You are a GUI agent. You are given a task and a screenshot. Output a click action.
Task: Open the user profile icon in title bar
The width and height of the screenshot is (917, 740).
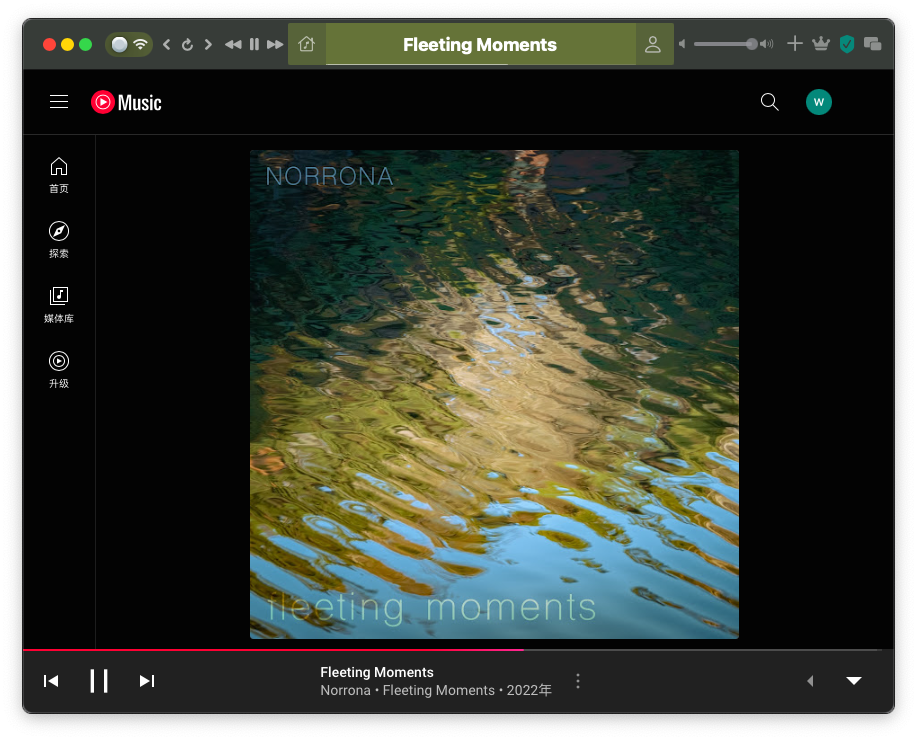pyautogui.click(x=653, y=44)
